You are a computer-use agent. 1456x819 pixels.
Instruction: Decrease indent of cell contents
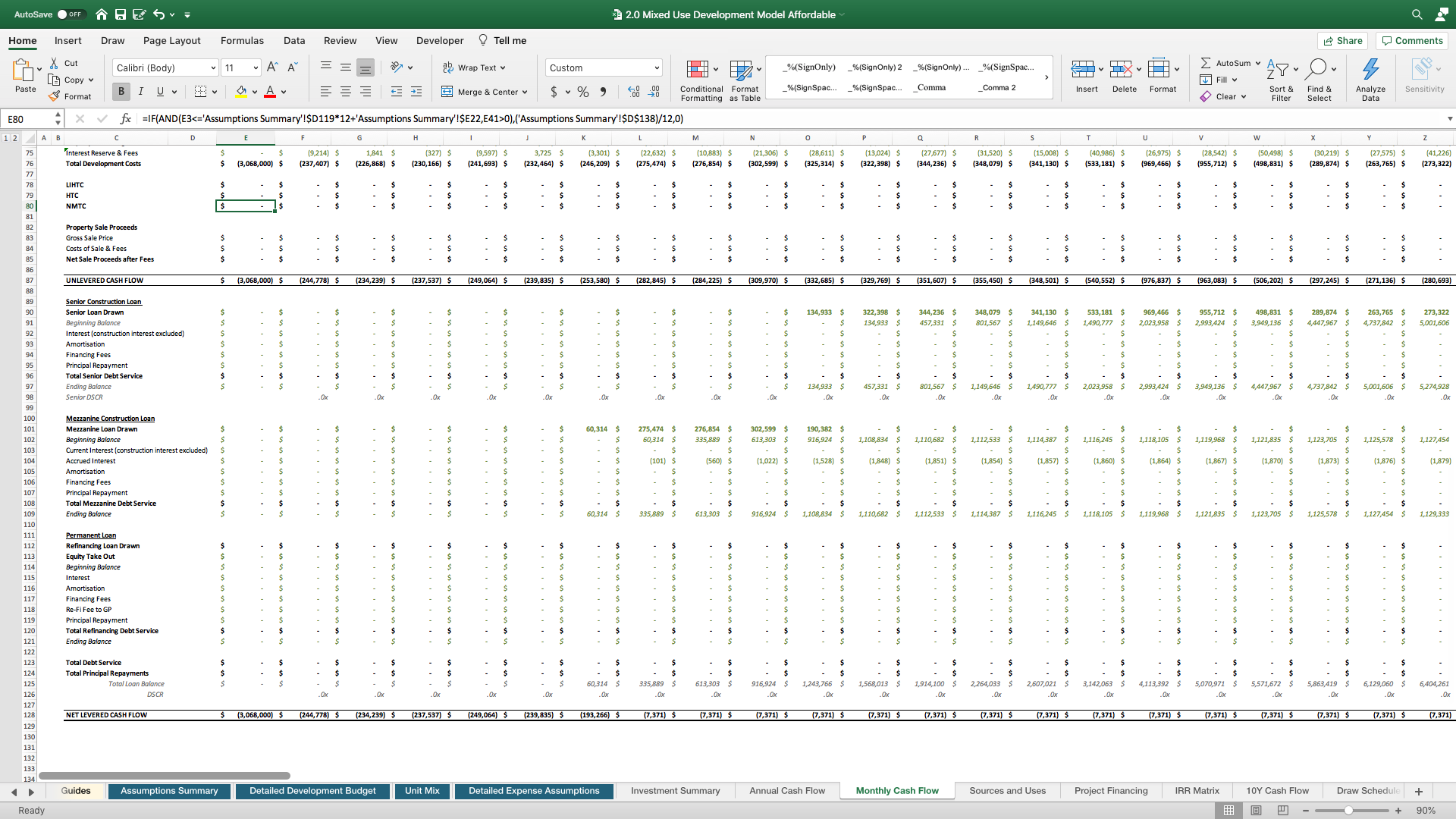click(x=397, y=92)
